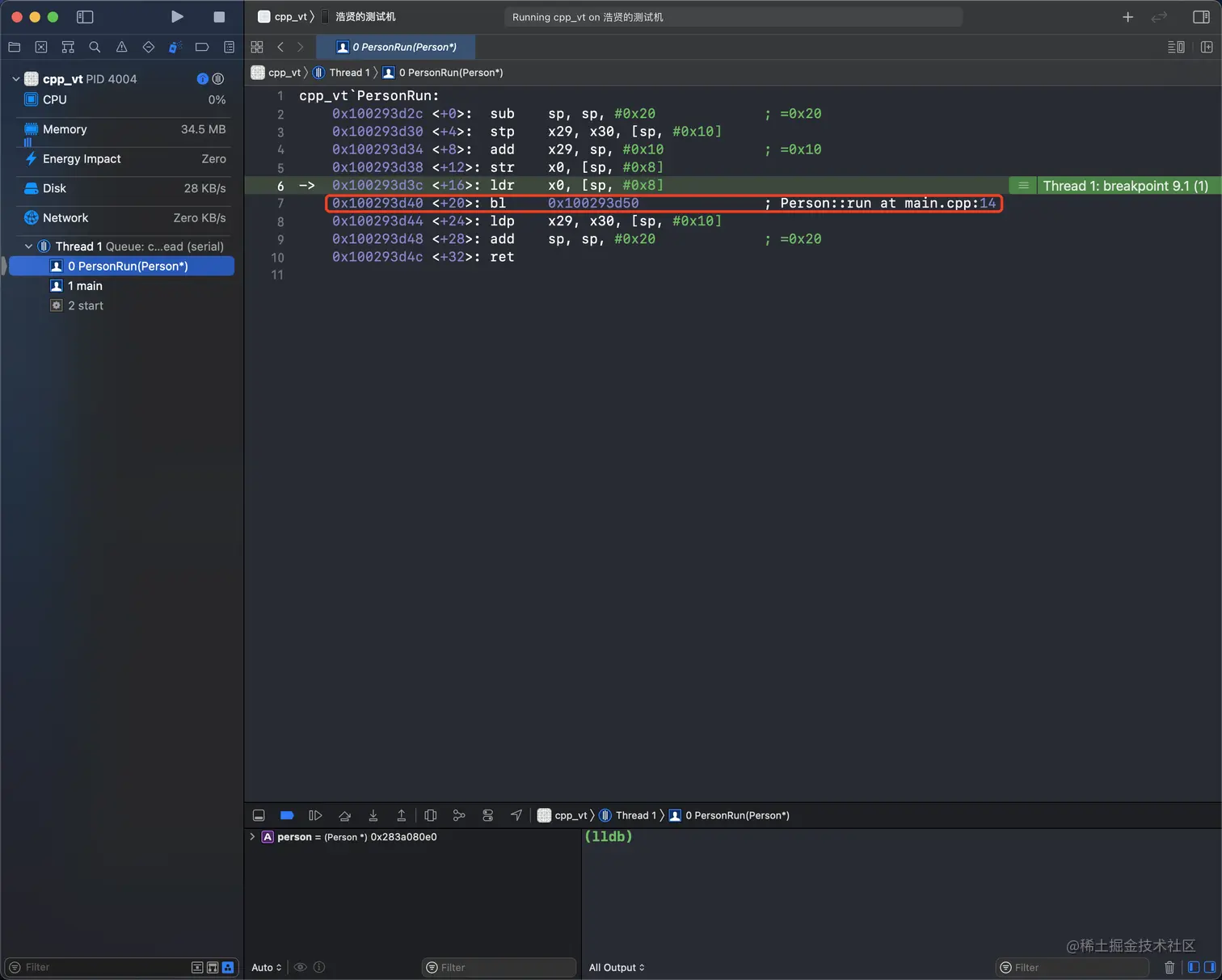
Task: Click the variables view Filter field
Action: pyautogui.click(x=499, y=967)
